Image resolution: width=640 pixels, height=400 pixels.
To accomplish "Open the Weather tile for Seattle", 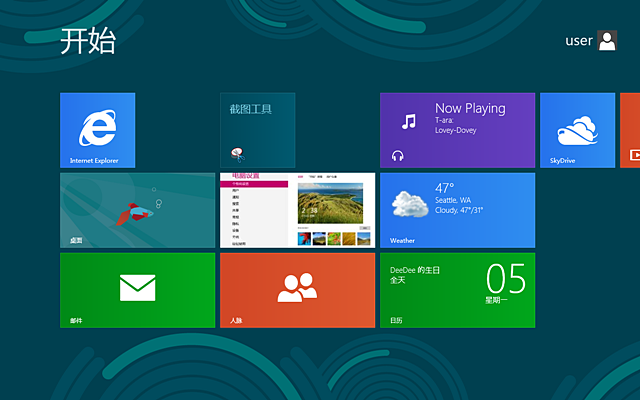I will [x=458, y=210].
